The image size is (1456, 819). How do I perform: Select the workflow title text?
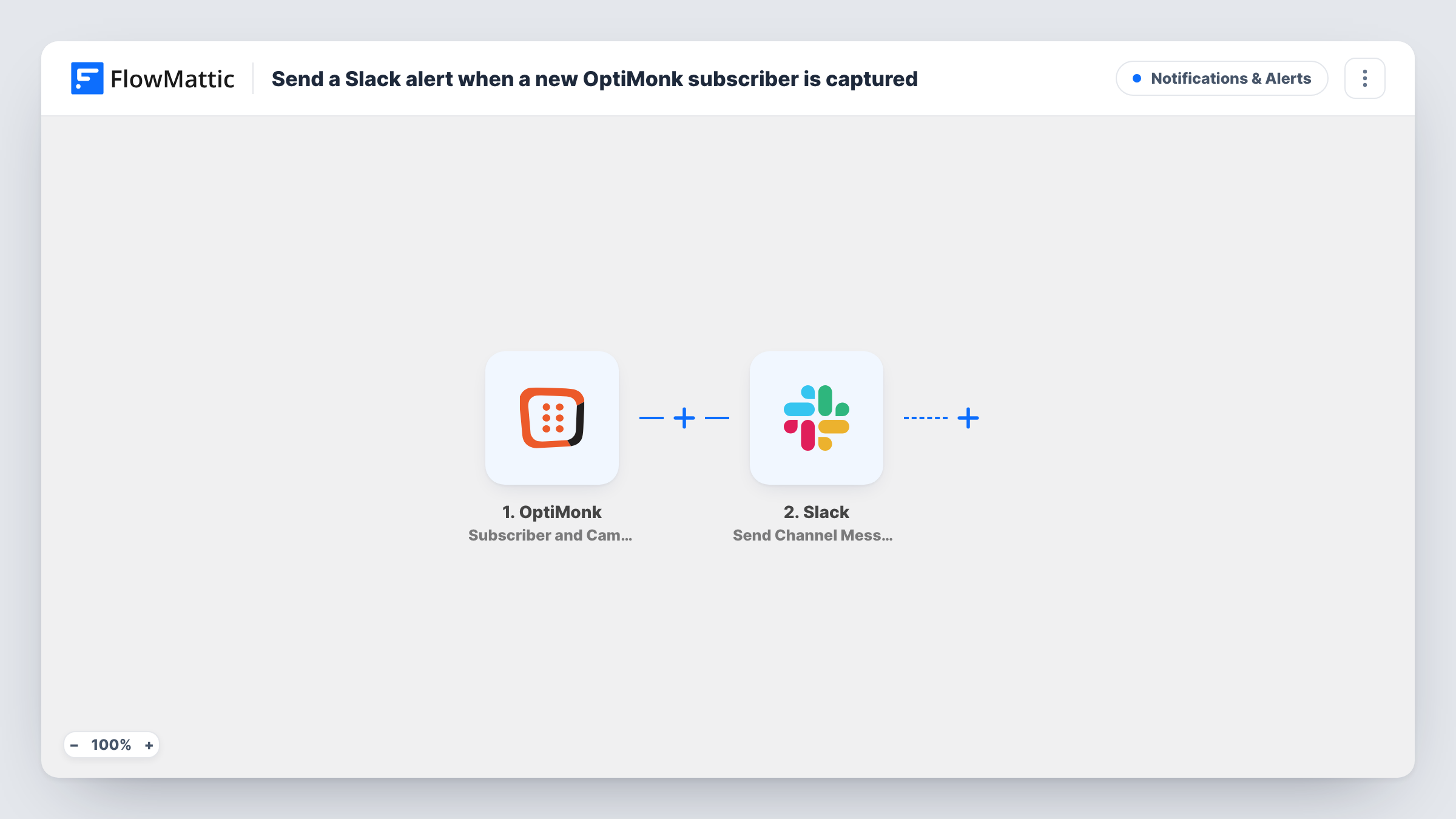595,79
